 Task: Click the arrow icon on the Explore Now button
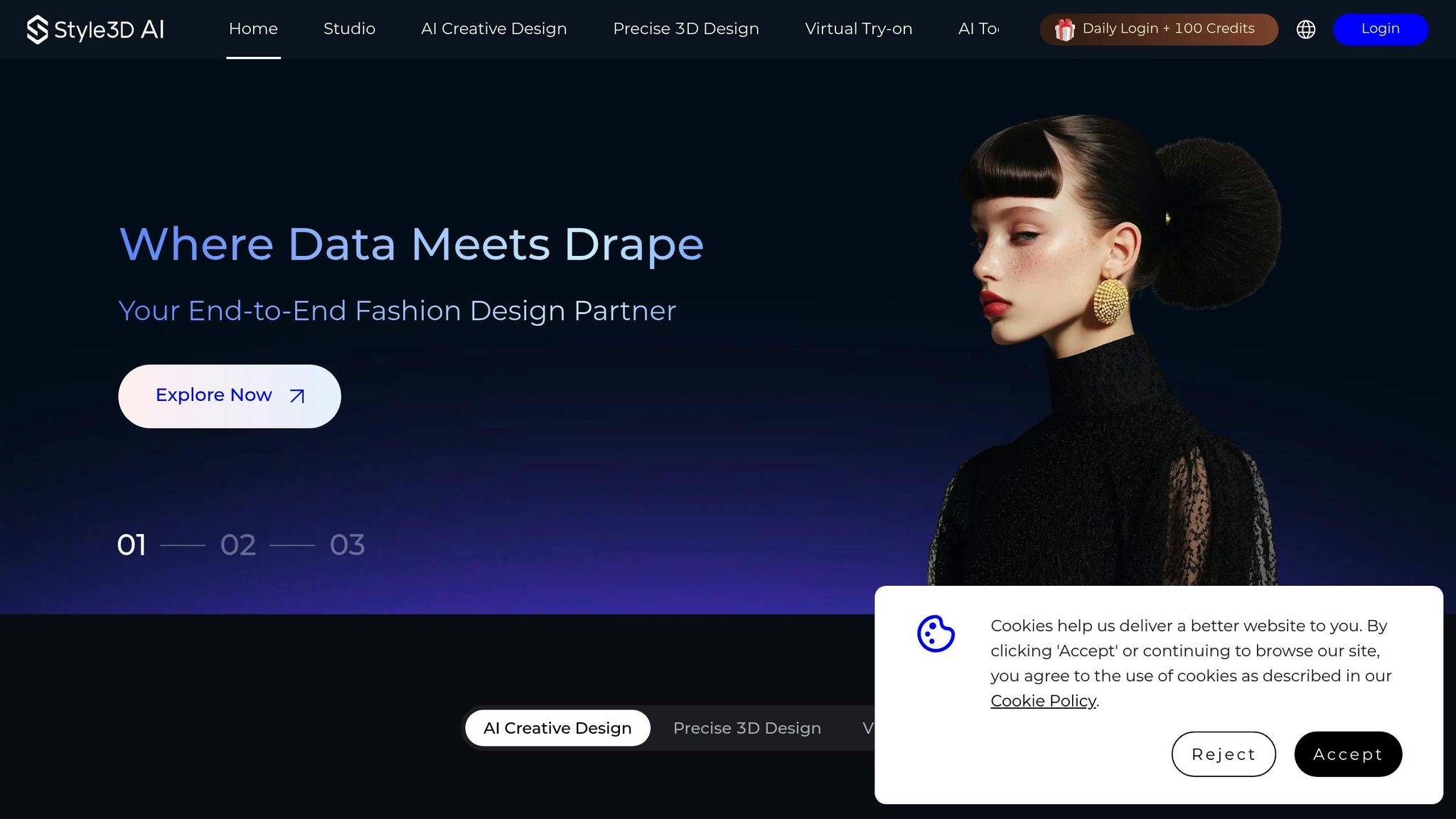click(297, 396)
